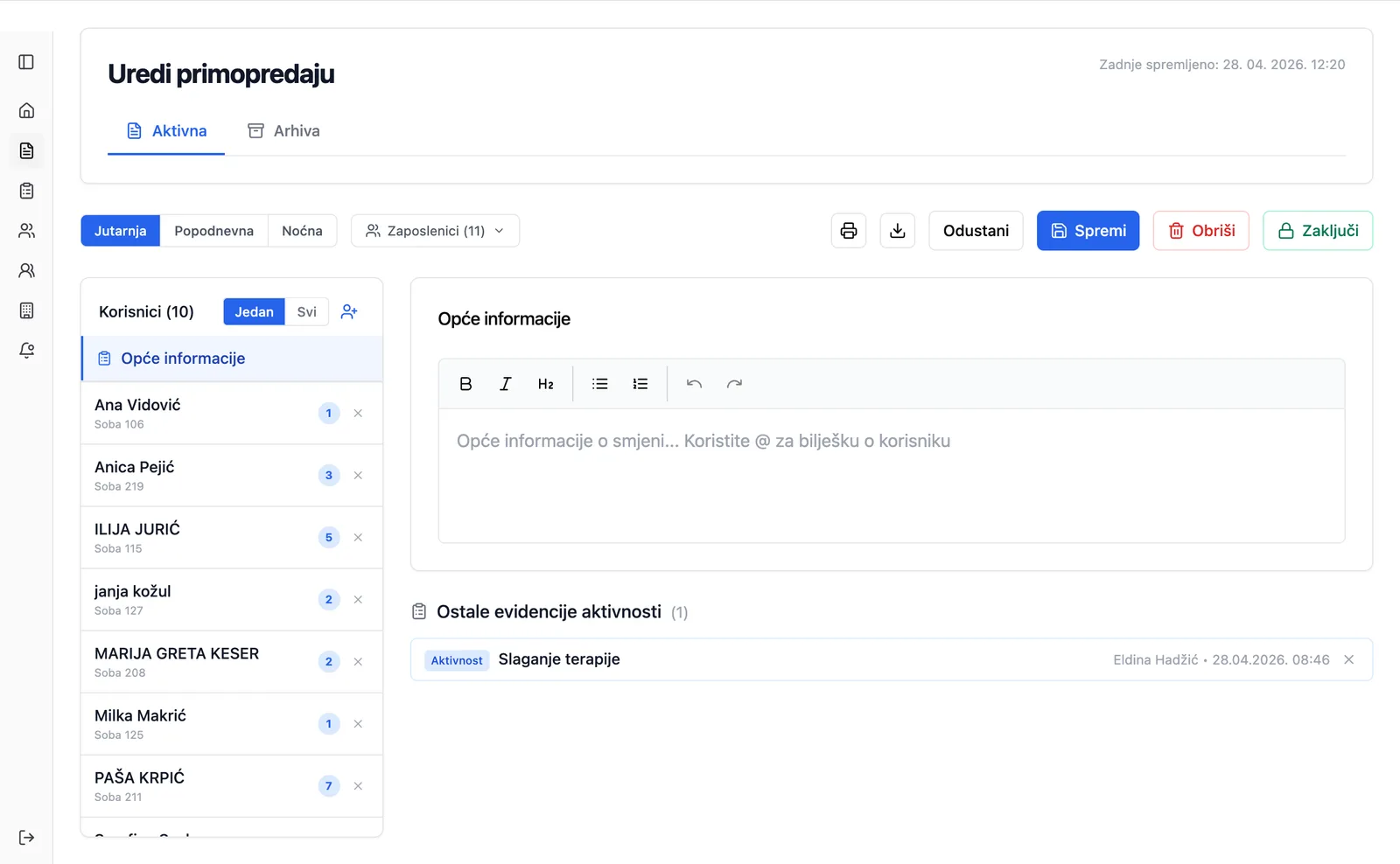Open the users group icon in sidebar
The image size is (1400, 864).
(x=26, y=231)
